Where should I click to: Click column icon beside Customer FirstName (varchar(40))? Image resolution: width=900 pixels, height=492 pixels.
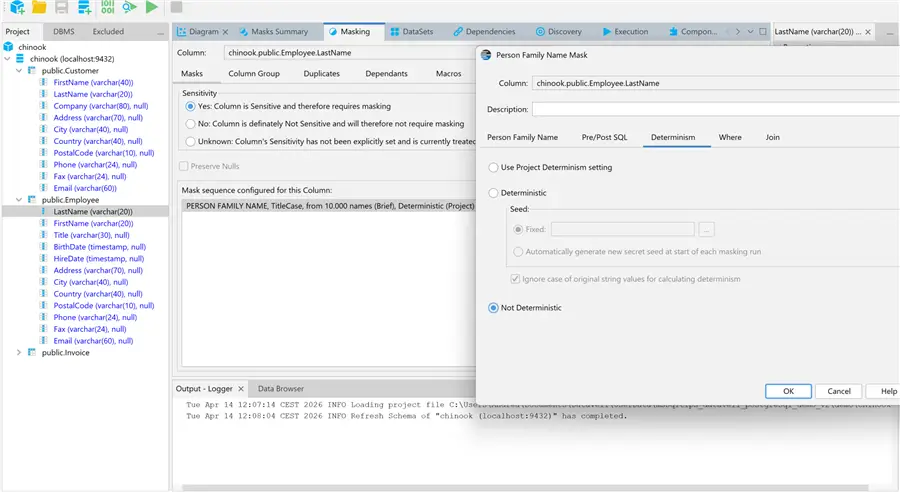pyautogui.click(x=44, y=82)
